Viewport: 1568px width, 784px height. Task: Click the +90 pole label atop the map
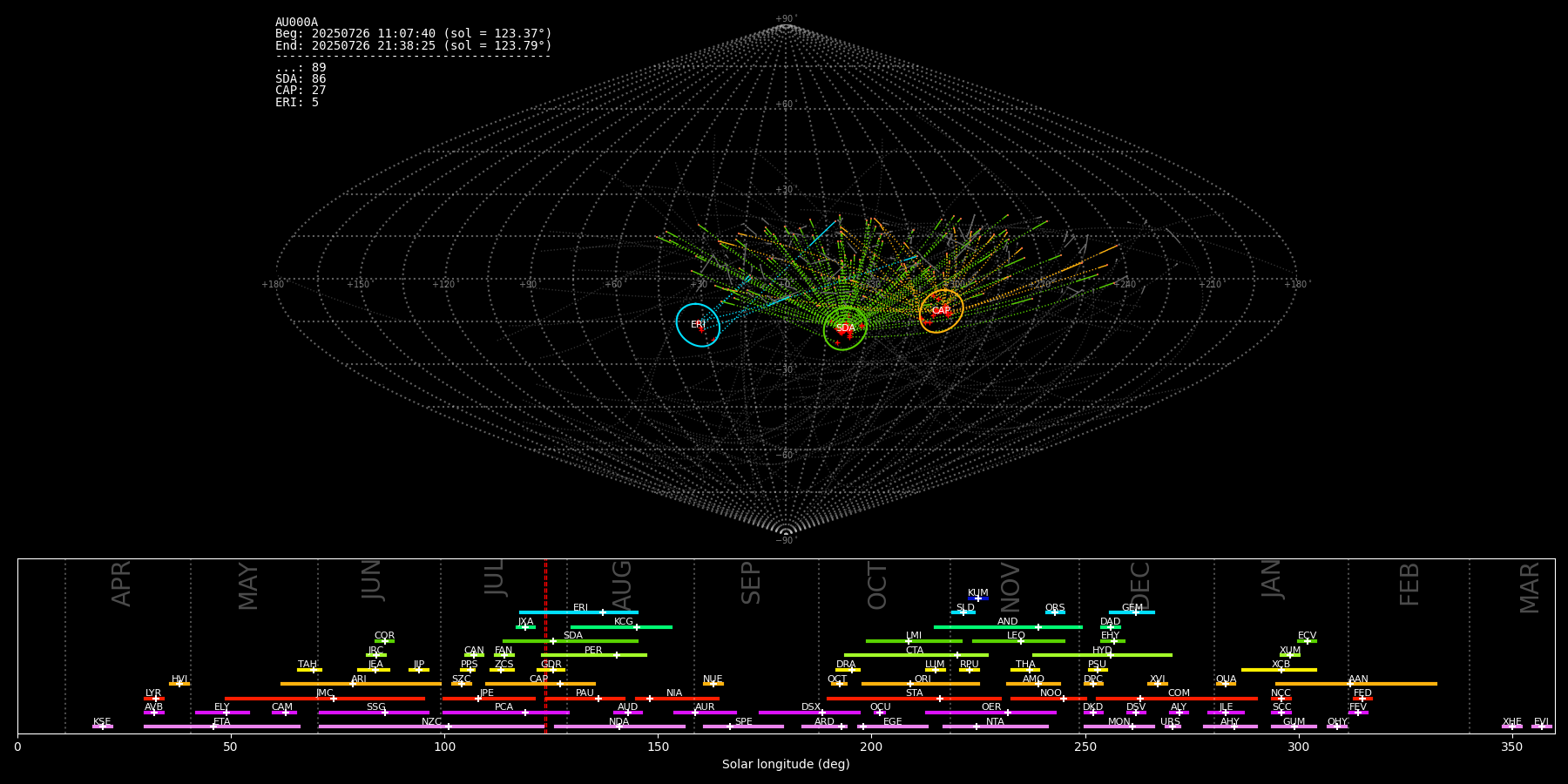(x=785, y=19)
